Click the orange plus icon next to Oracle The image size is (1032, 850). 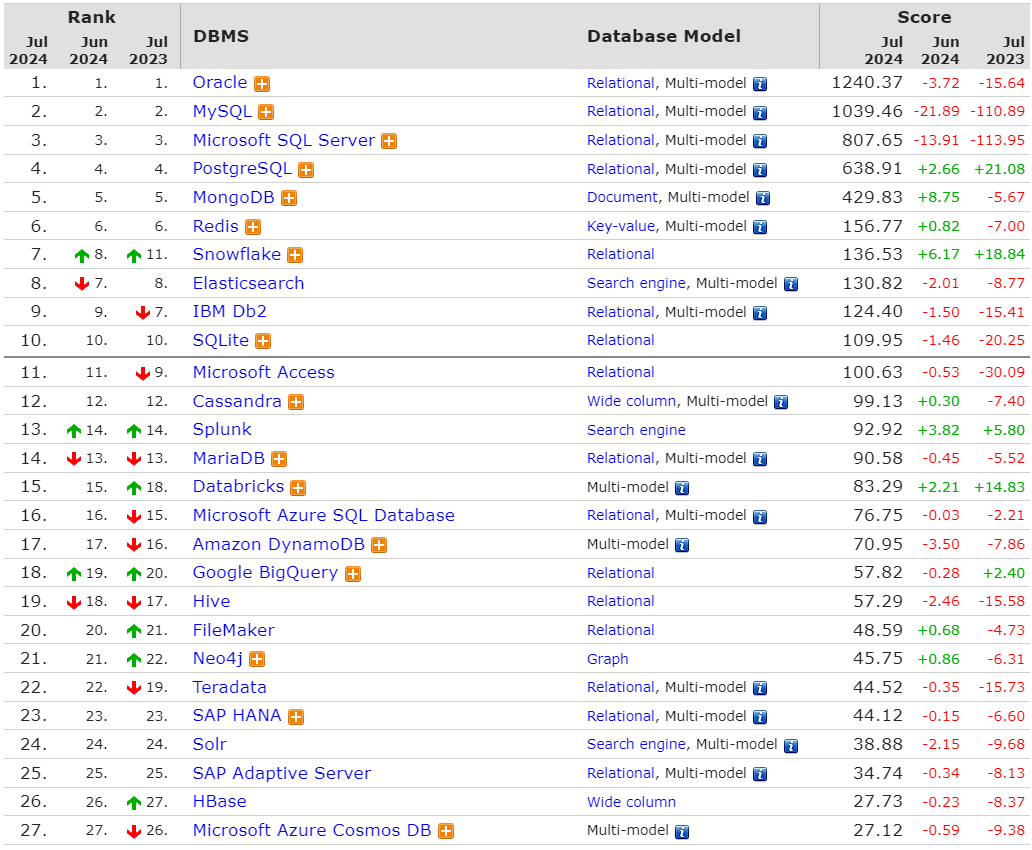point(262,84)
